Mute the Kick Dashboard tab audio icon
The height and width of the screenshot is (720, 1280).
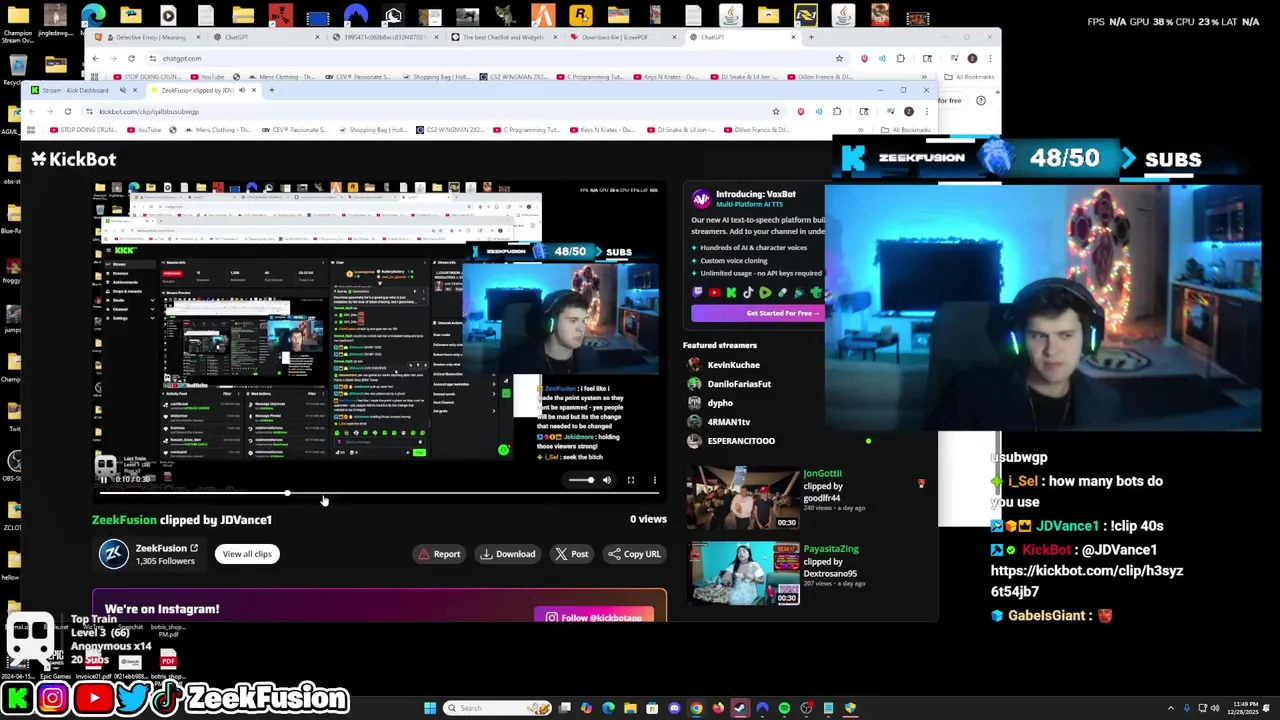click(122, 90)
